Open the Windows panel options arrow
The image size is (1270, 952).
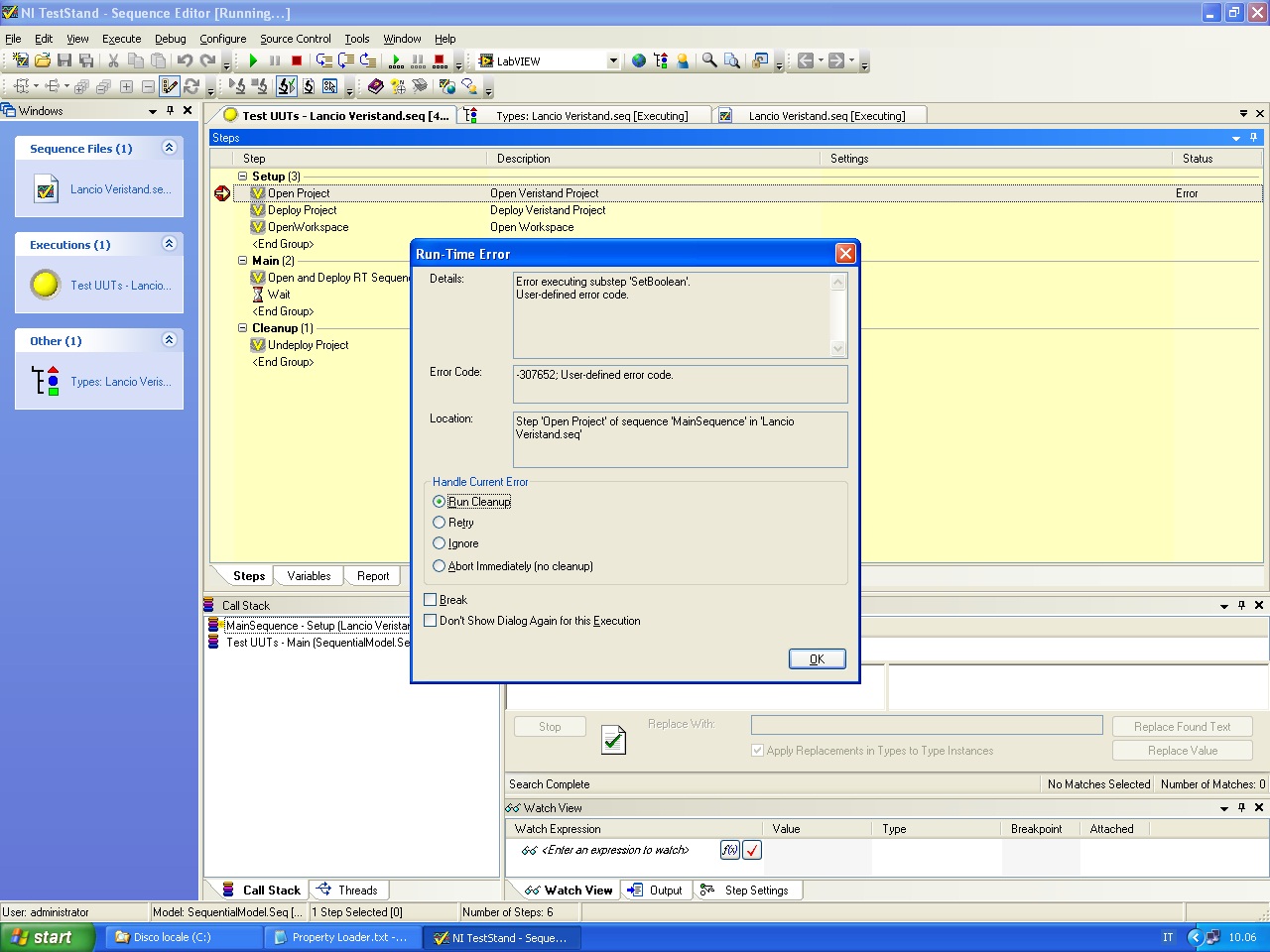click(x=153, y=111)
